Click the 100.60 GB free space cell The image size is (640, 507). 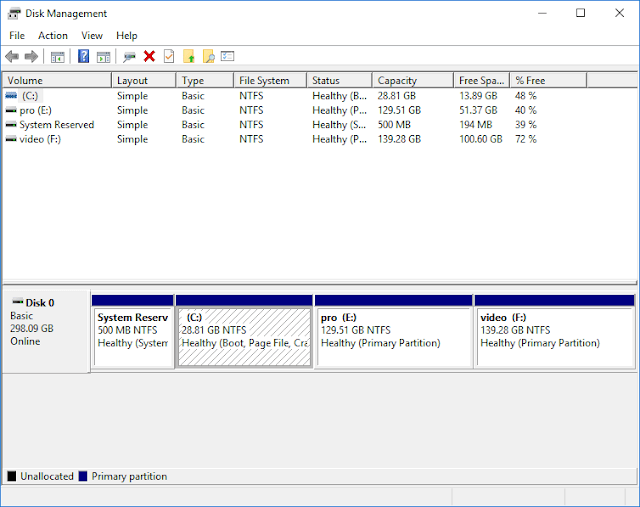point(481,139)
